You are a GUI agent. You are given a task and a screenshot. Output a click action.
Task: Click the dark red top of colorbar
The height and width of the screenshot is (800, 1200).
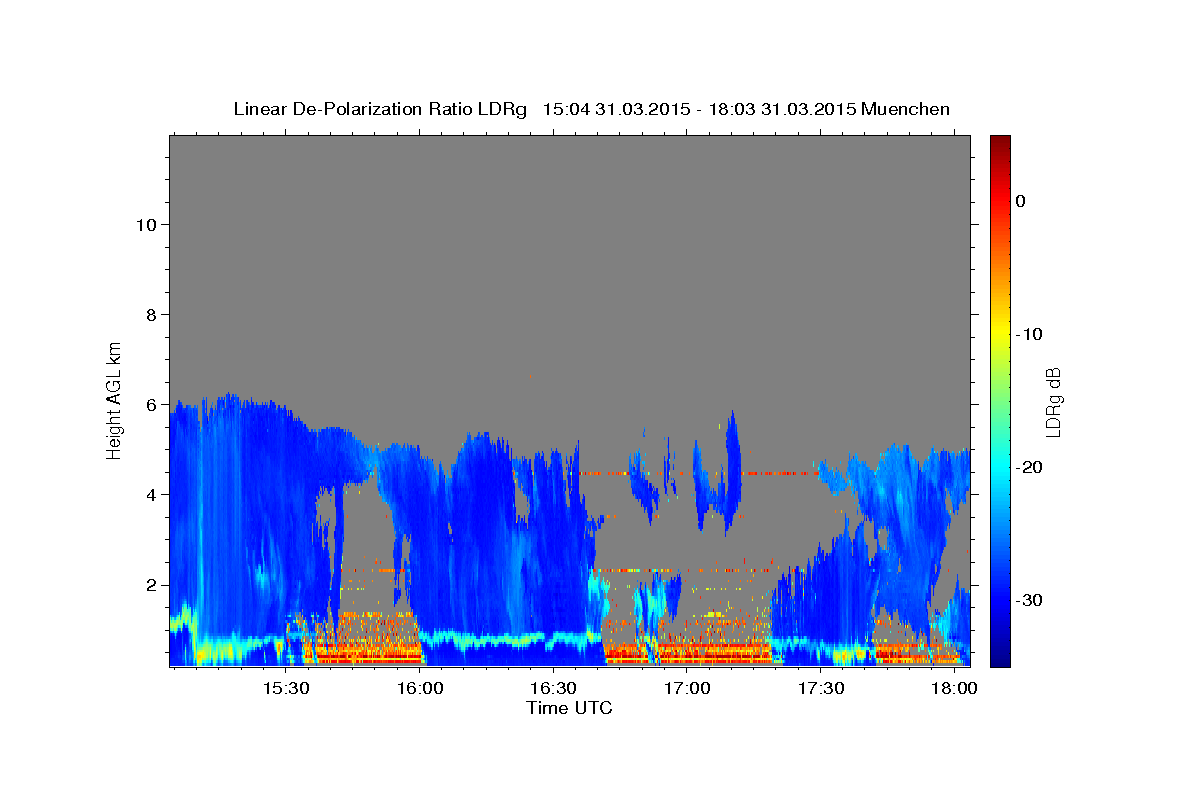[x=1000, y=145]
